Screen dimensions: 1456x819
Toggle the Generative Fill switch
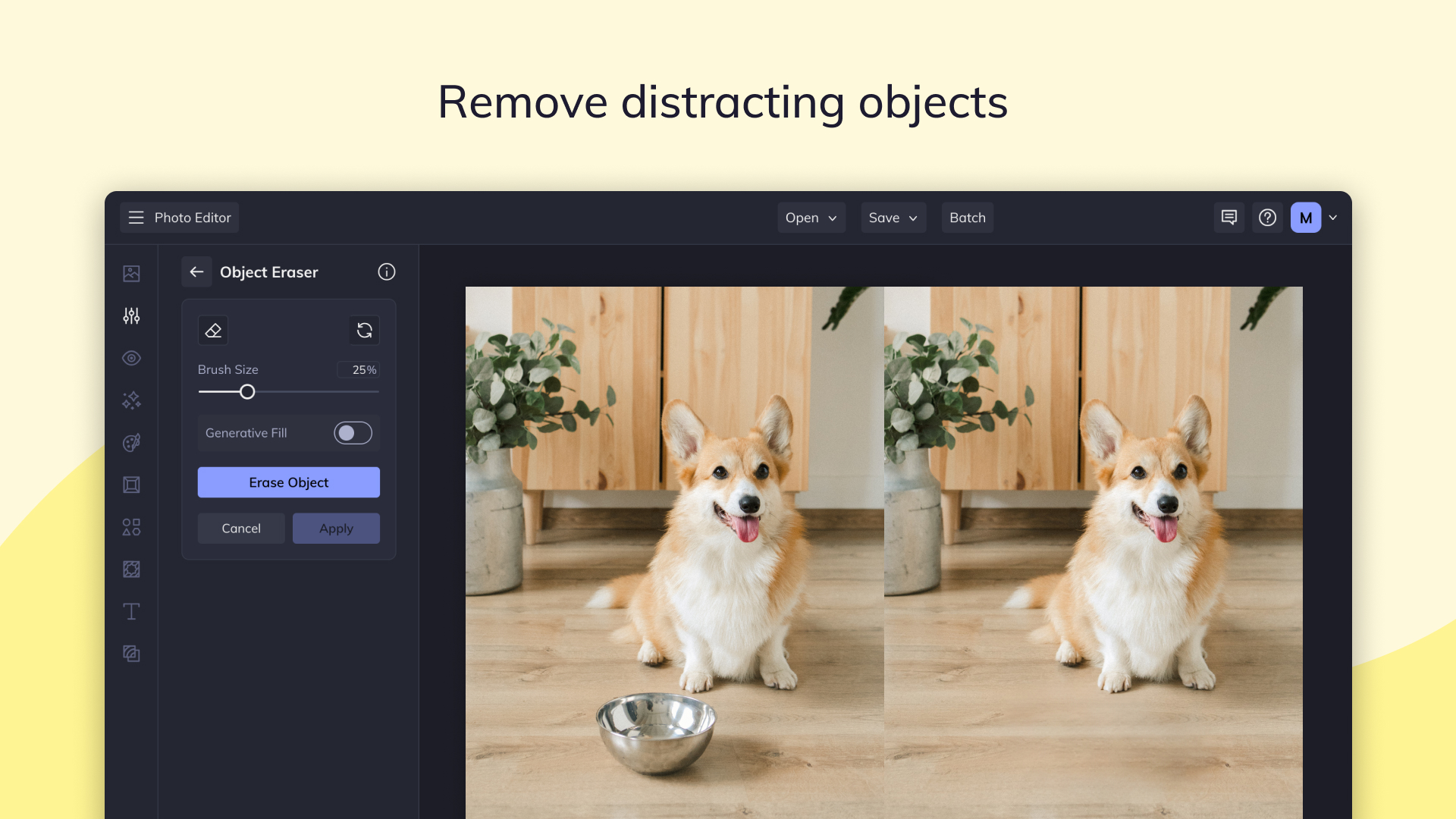tap(353, 433)
